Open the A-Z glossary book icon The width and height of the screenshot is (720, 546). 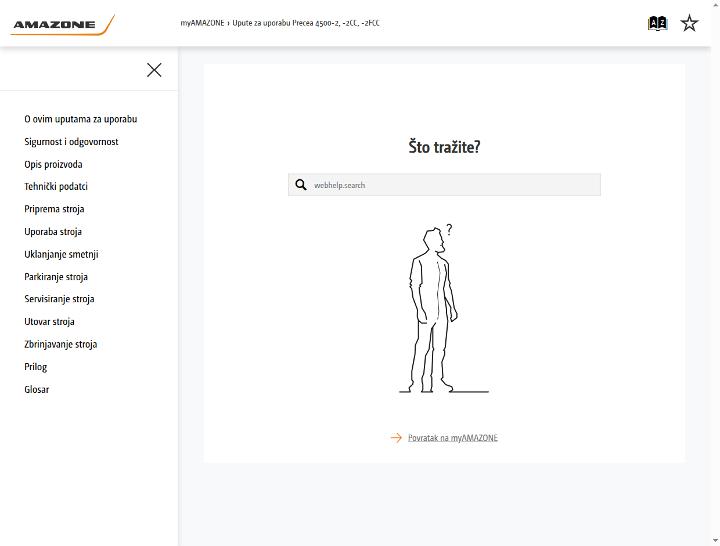[657, 23]
